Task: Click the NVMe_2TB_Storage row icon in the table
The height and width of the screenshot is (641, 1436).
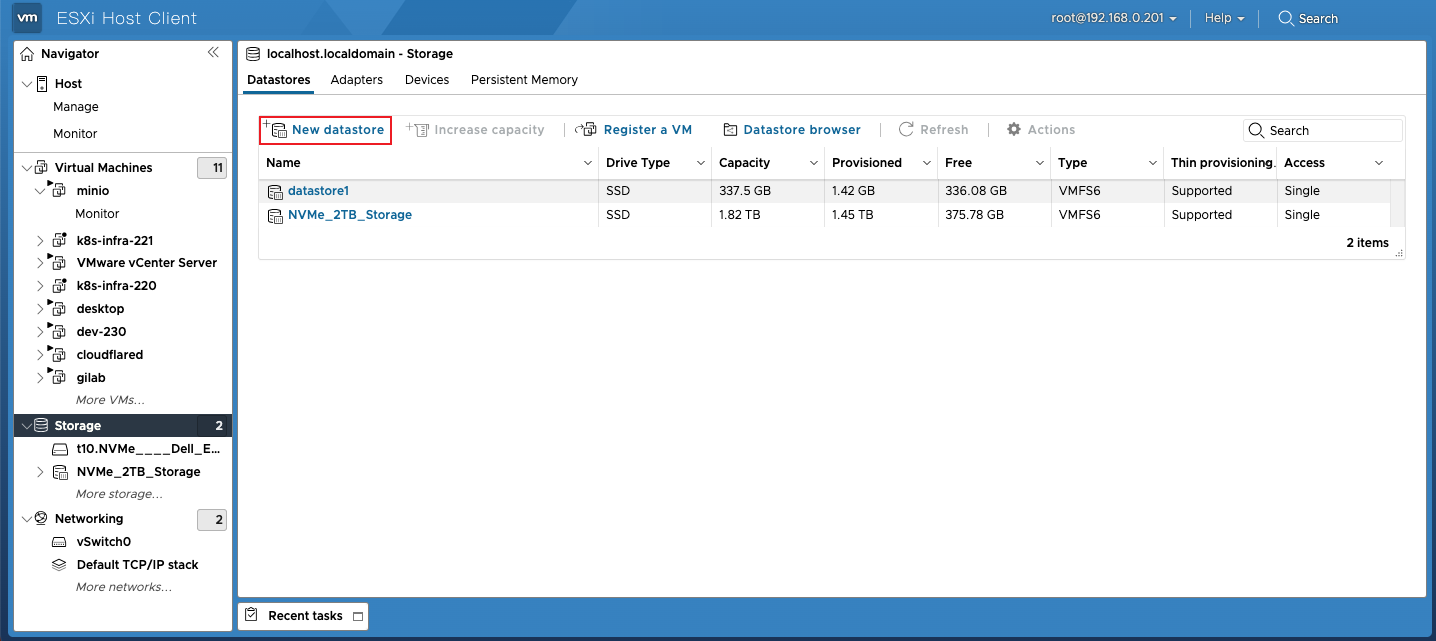Action: coord(275,215)
